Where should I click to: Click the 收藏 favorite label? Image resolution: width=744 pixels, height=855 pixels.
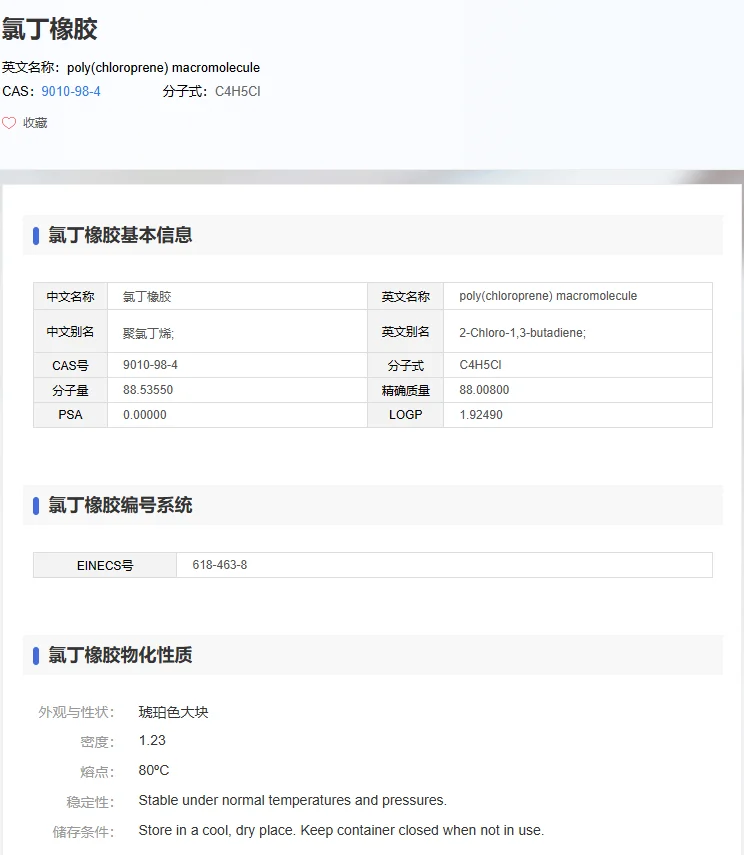coord(35,123)
